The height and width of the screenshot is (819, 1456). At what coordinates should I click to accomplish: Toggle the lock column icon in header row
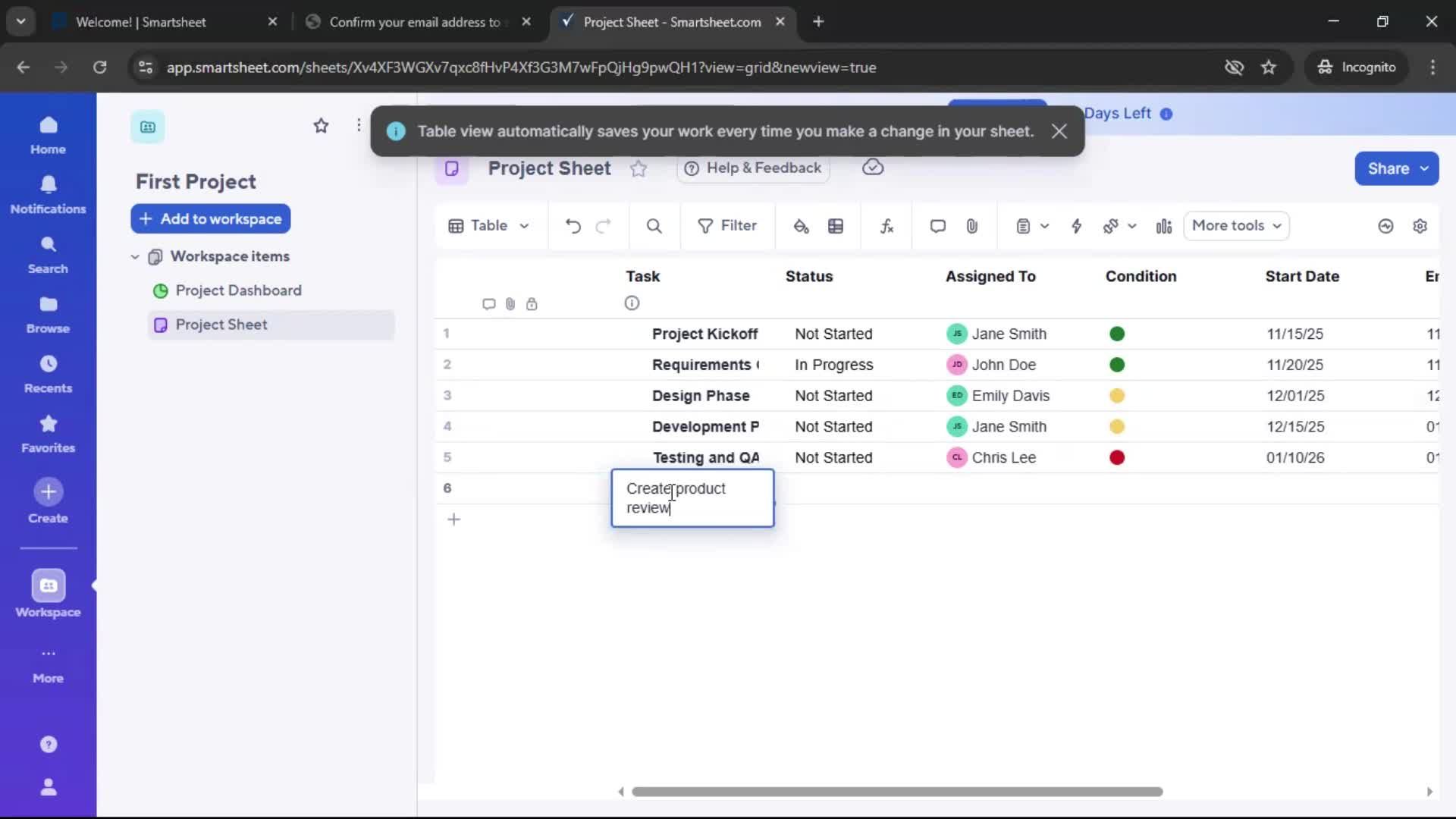[x=533, y=303]
